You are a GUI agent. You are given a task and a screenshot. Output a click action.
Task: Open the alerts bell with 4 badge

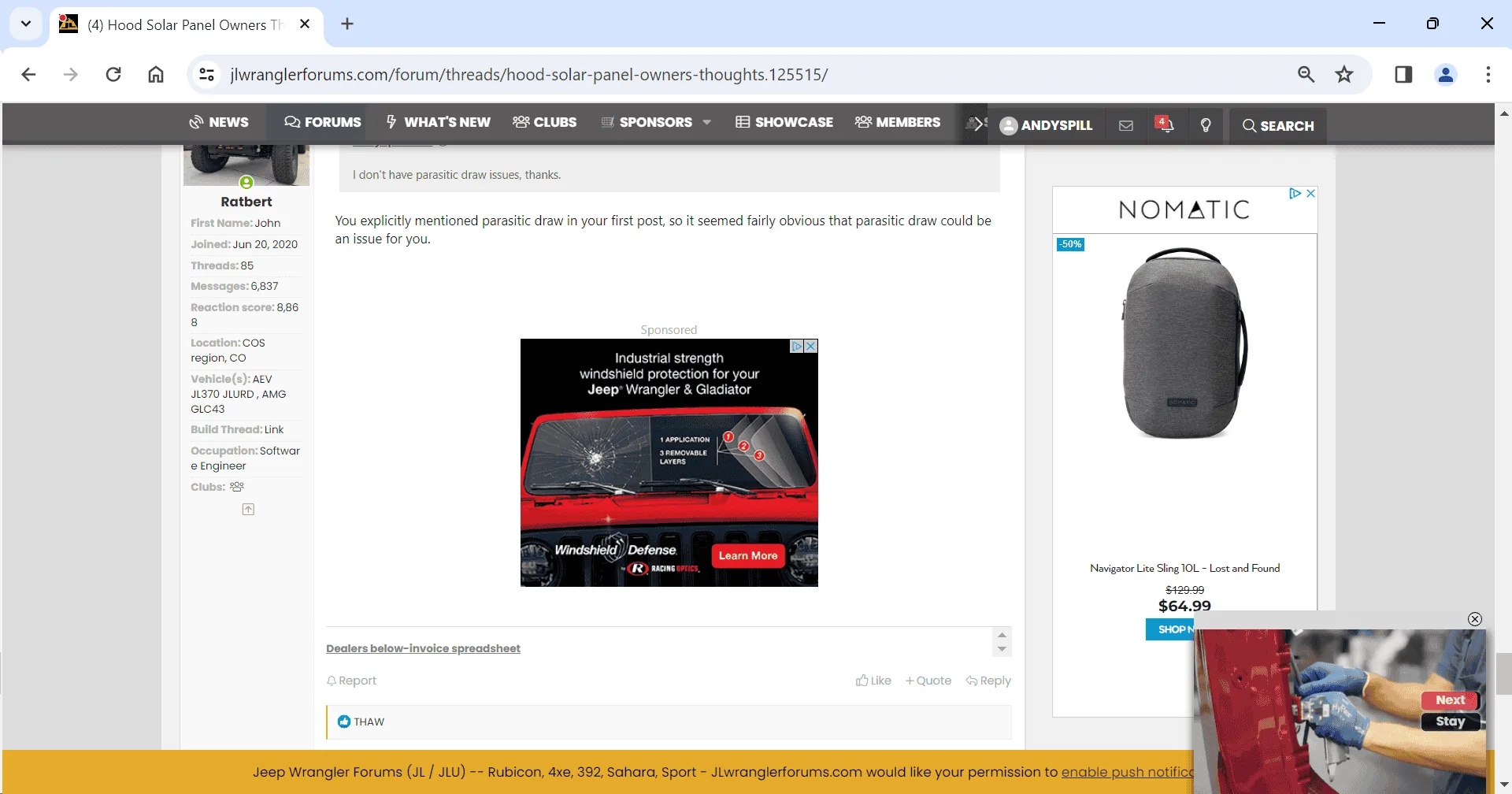1165,124
